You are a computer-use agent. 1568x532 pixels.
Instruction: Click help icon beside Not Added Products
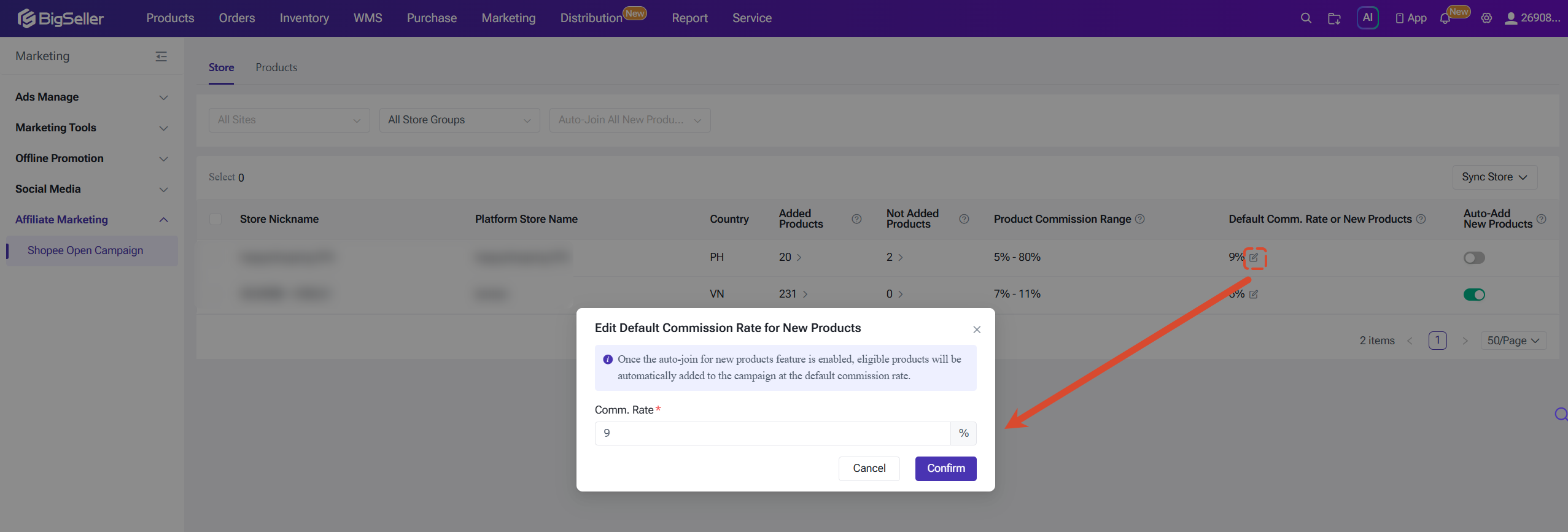pos(964,219)
